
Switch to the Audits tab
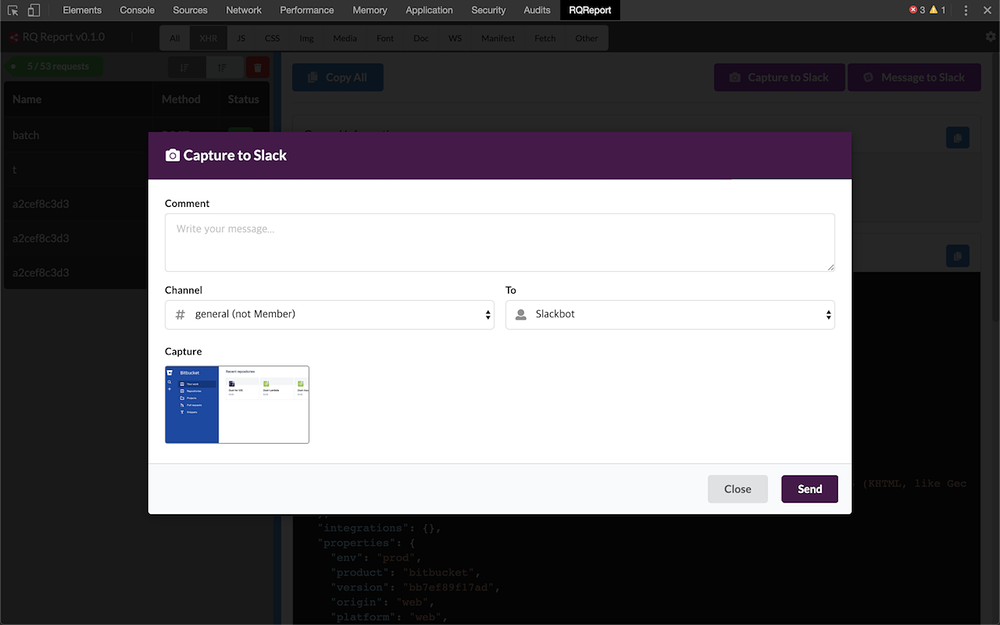(x=537, y=10)
